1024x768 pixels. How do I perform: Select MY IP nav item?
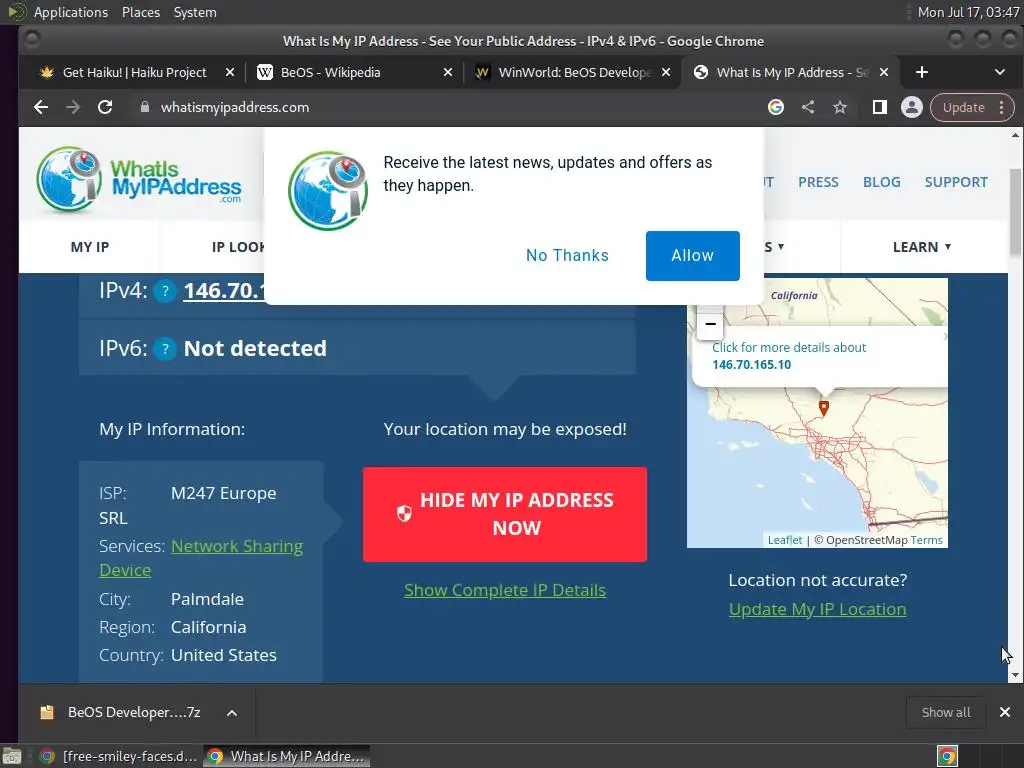click(89, 247)
